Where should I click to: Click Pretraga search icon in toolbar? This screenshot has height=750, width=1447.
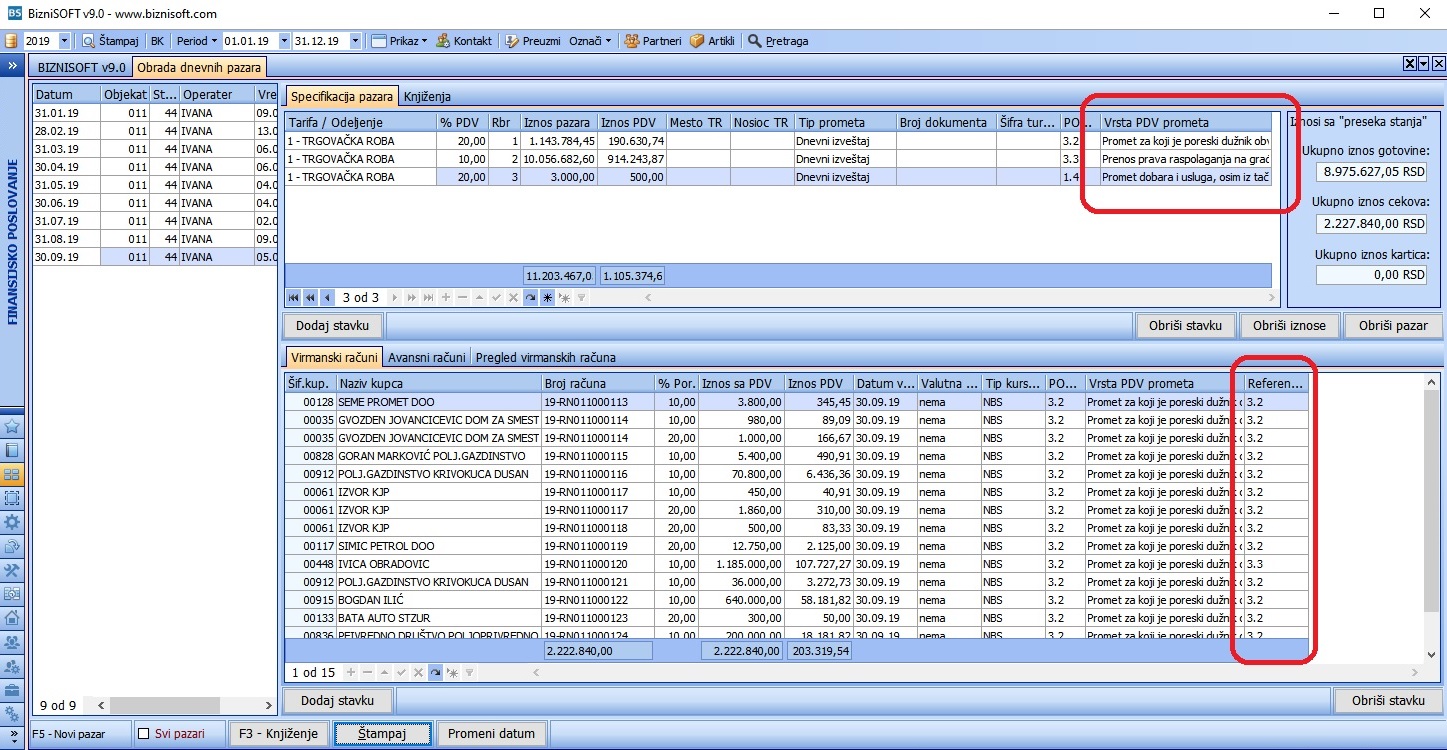coord(755,41)
